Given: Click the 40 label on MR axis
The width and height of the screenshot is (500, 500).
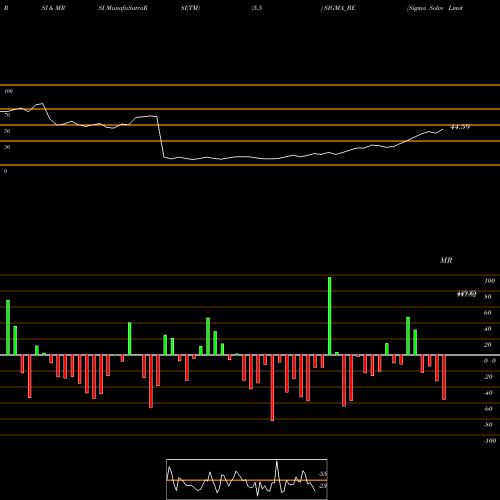Looking at the screenshot, I should [x=488, y=329].
